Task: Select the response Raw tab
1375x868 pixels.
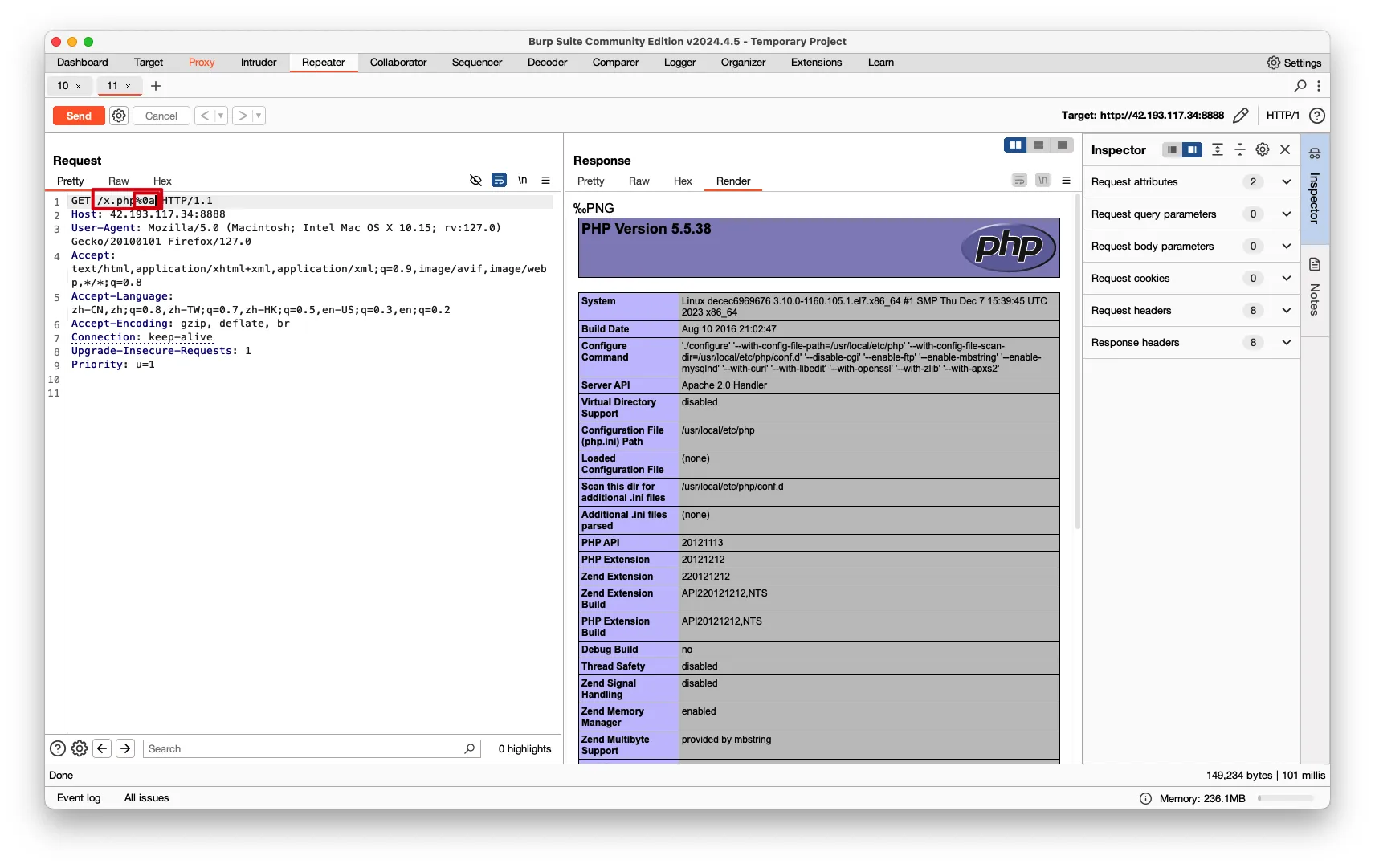Action: pyautogui.click(x=639, y=181)
